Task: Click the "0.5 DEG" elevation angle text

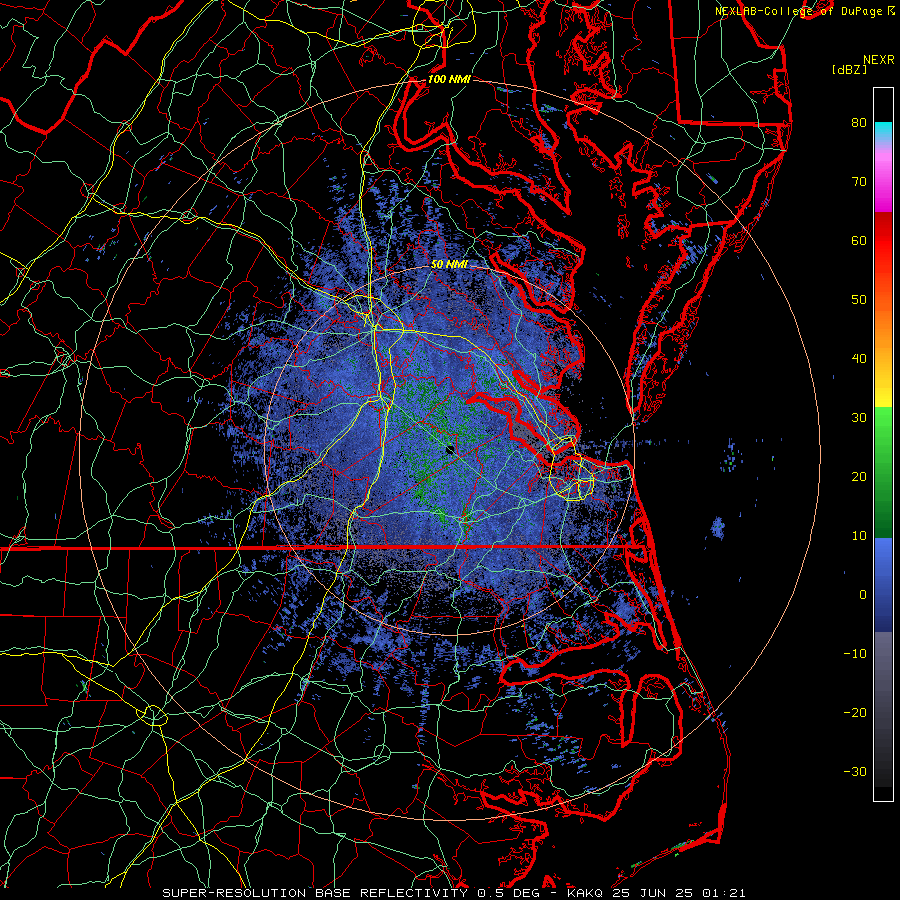Action: click(508, 893)
